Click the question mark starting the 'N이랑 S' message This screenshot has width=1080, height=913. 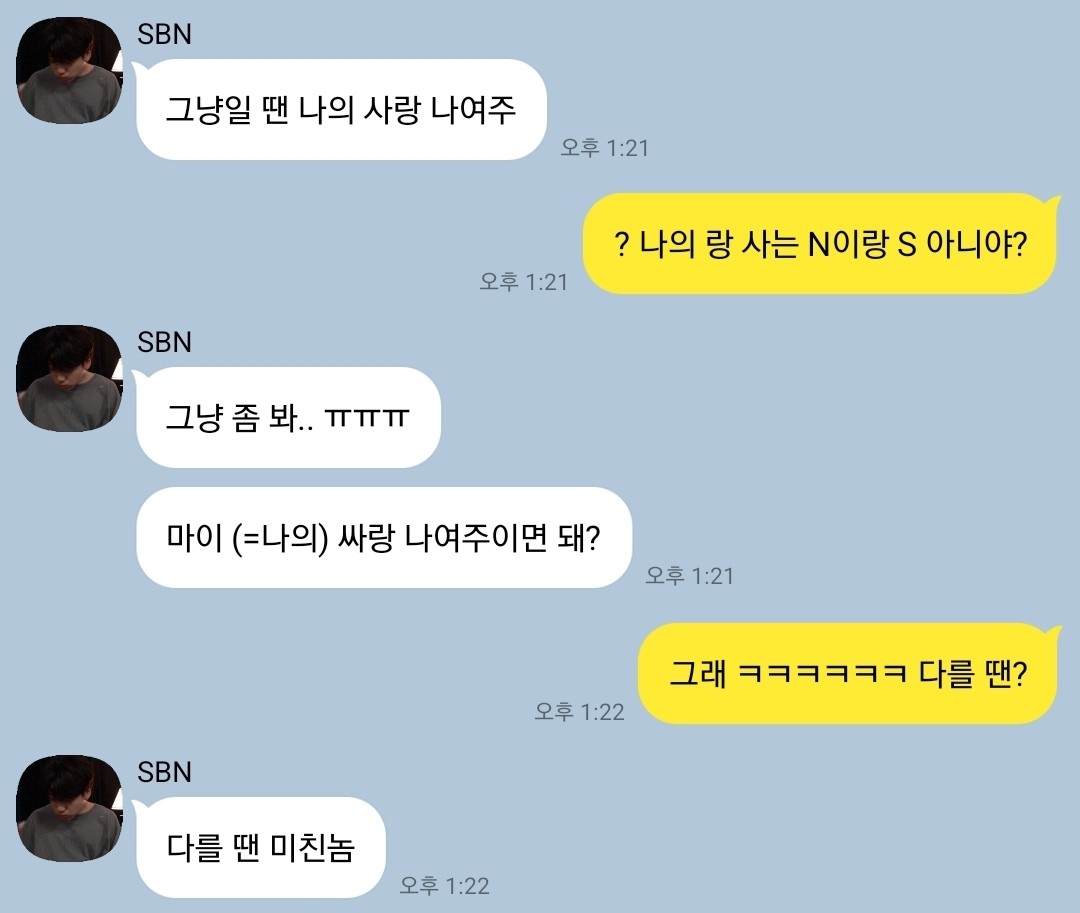click(x=621, y=244)
